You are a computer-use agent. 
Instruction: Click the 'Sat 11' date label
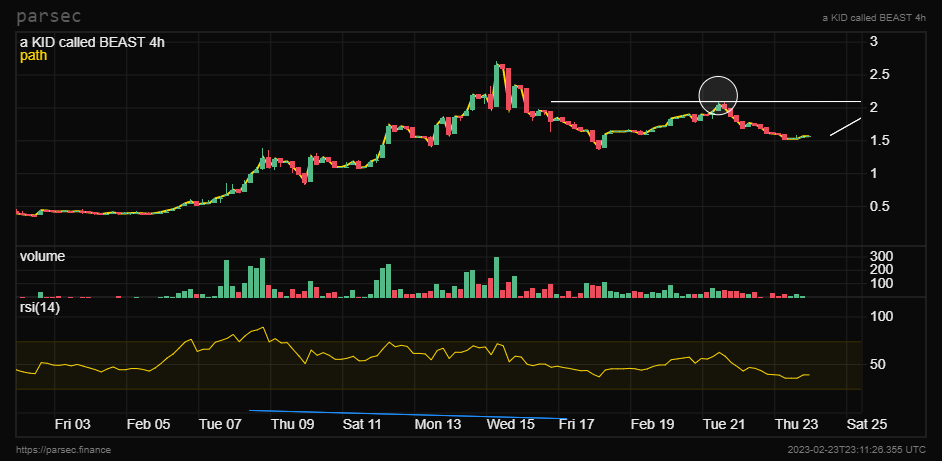362,424
